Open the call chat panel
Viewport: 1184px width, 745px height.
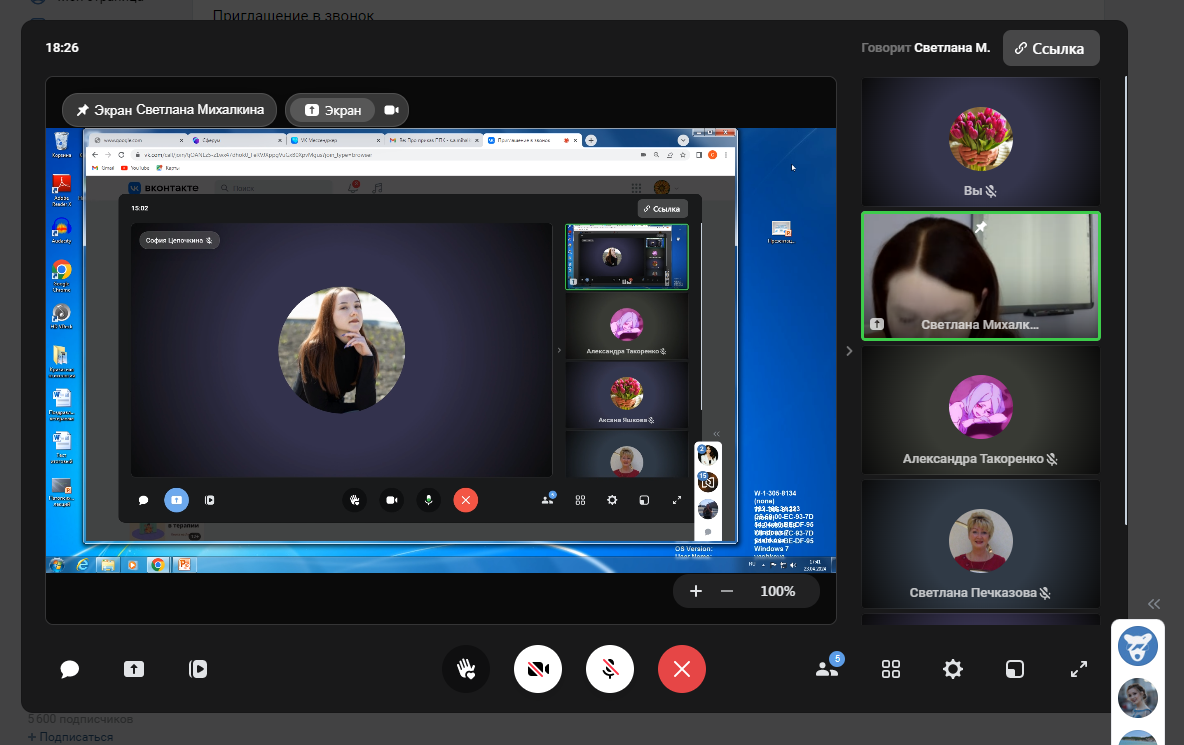tap(69, 670)
